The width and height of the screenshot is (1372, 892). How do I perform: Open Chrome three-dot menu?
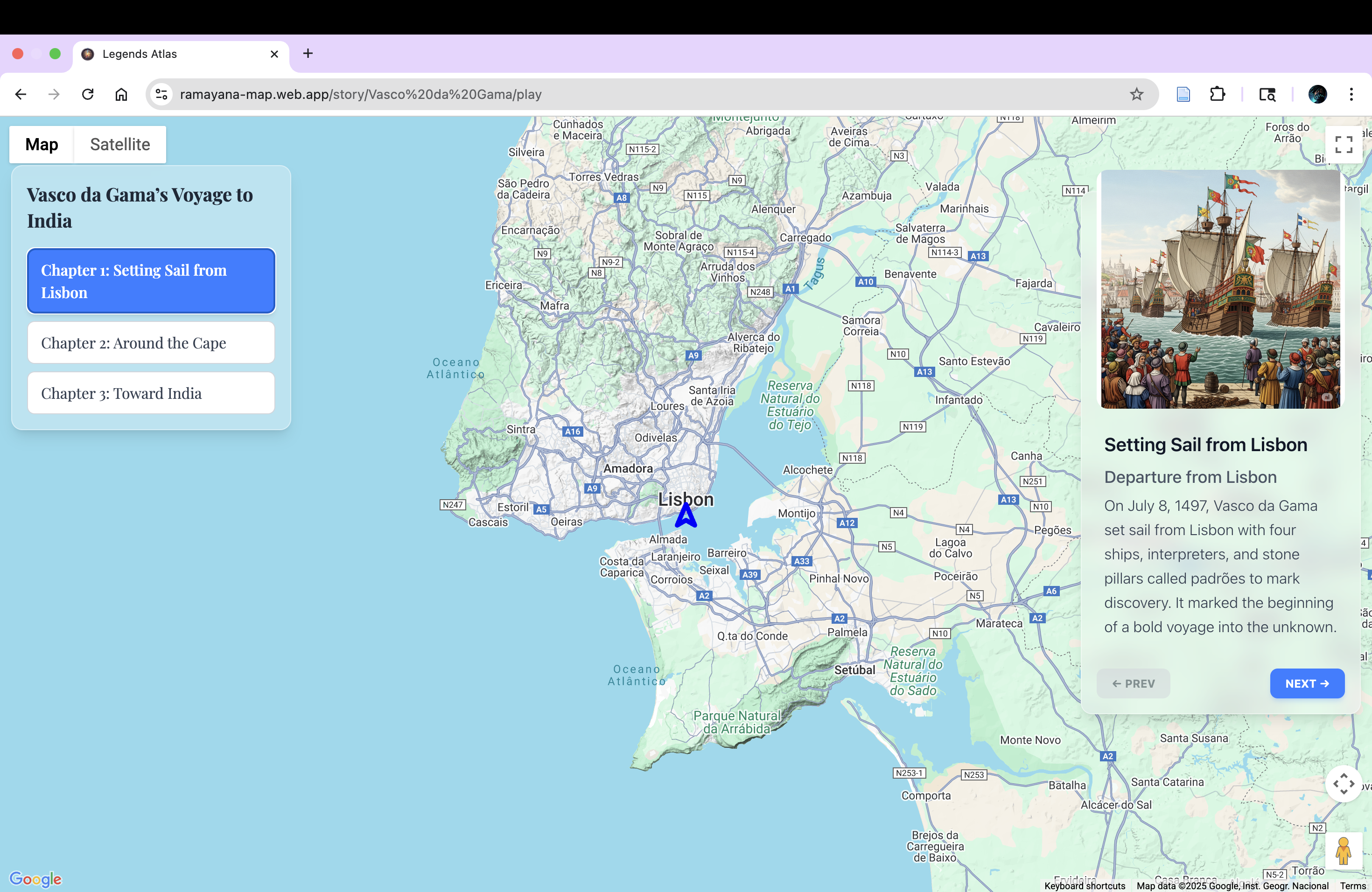point(1351,94)
